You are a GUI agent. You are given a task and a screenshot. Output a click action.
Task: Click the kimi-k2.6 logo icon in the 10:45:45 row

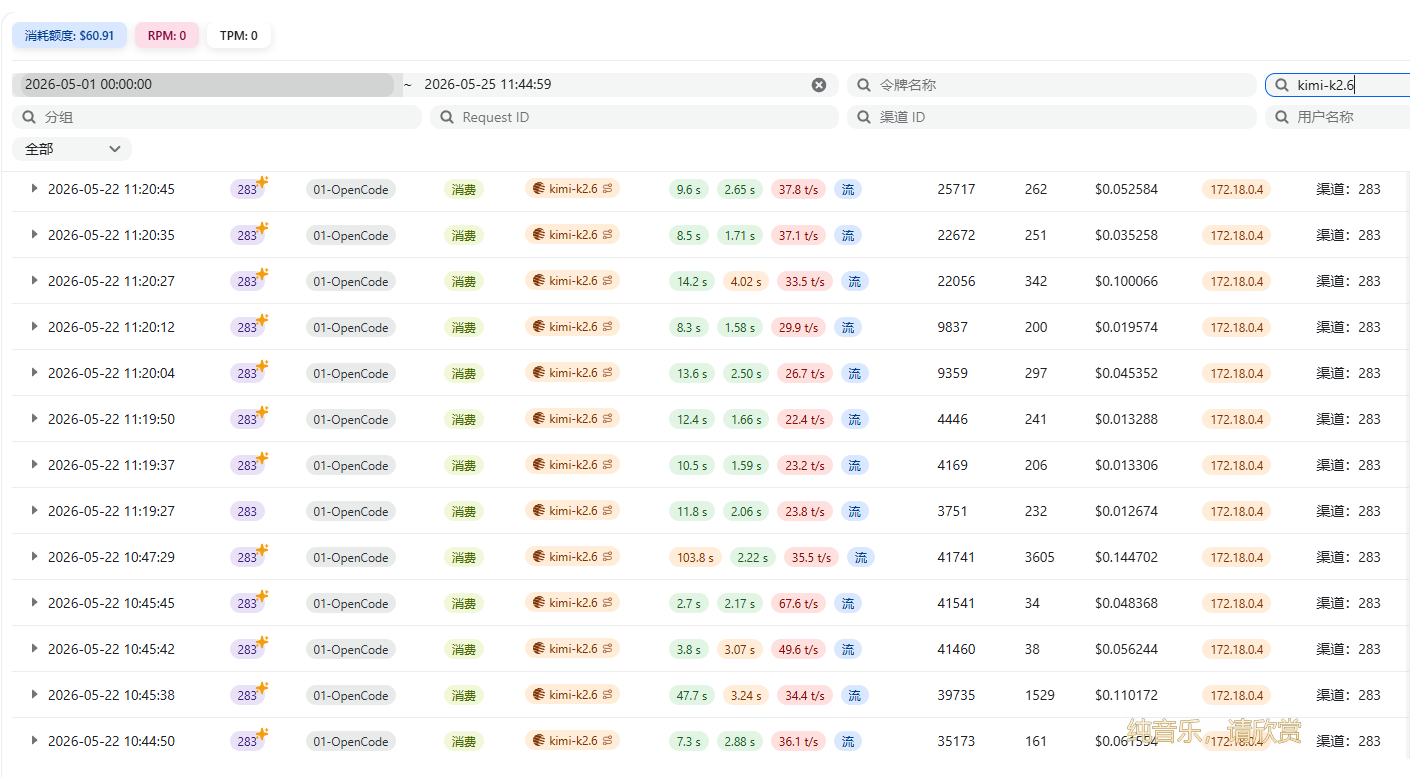(x=539, y=603)
